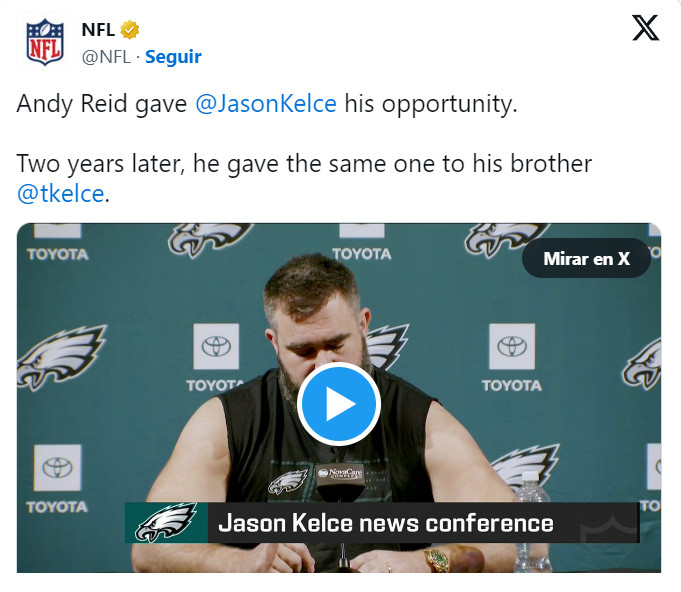This screenshot has width=681, height=592.
Task: Play the Jason Kelce video
Action: tap(339, 404)
